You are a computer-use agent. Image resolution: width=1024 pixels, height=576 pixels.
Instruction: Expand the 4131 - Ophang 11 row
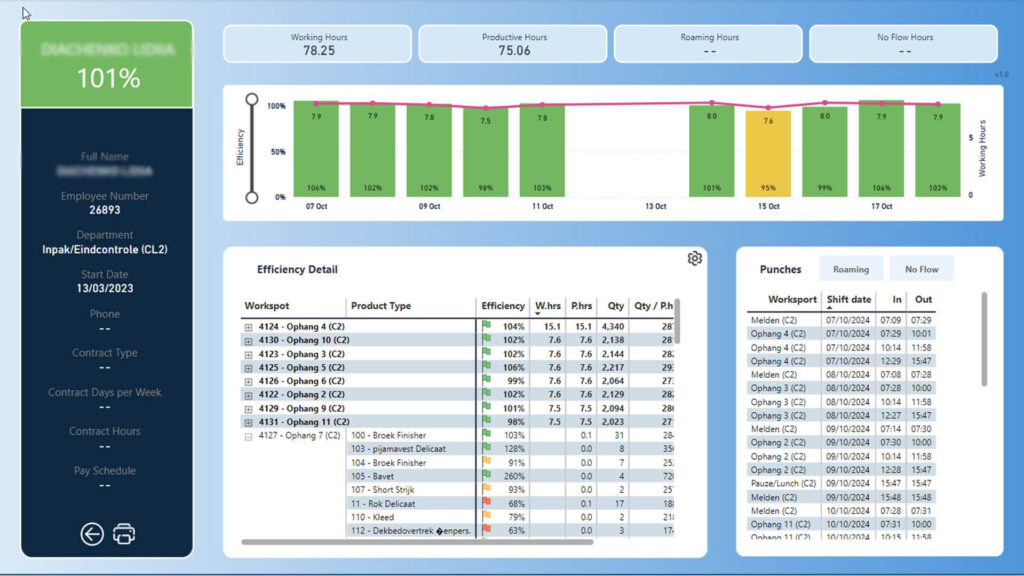point(248,422)
